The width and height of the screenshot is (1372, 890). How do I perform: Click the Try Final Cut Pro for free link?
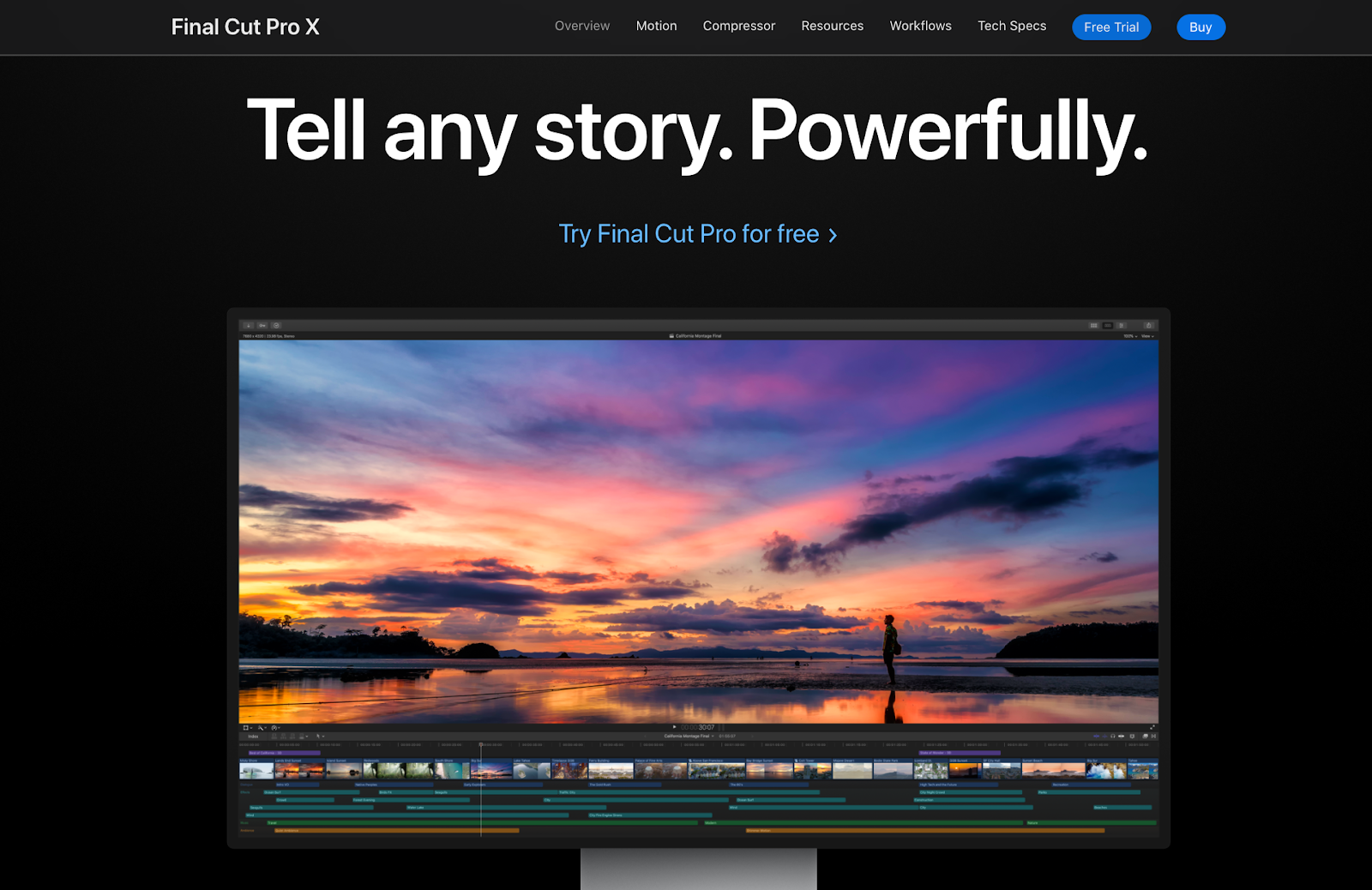(696, 233)
